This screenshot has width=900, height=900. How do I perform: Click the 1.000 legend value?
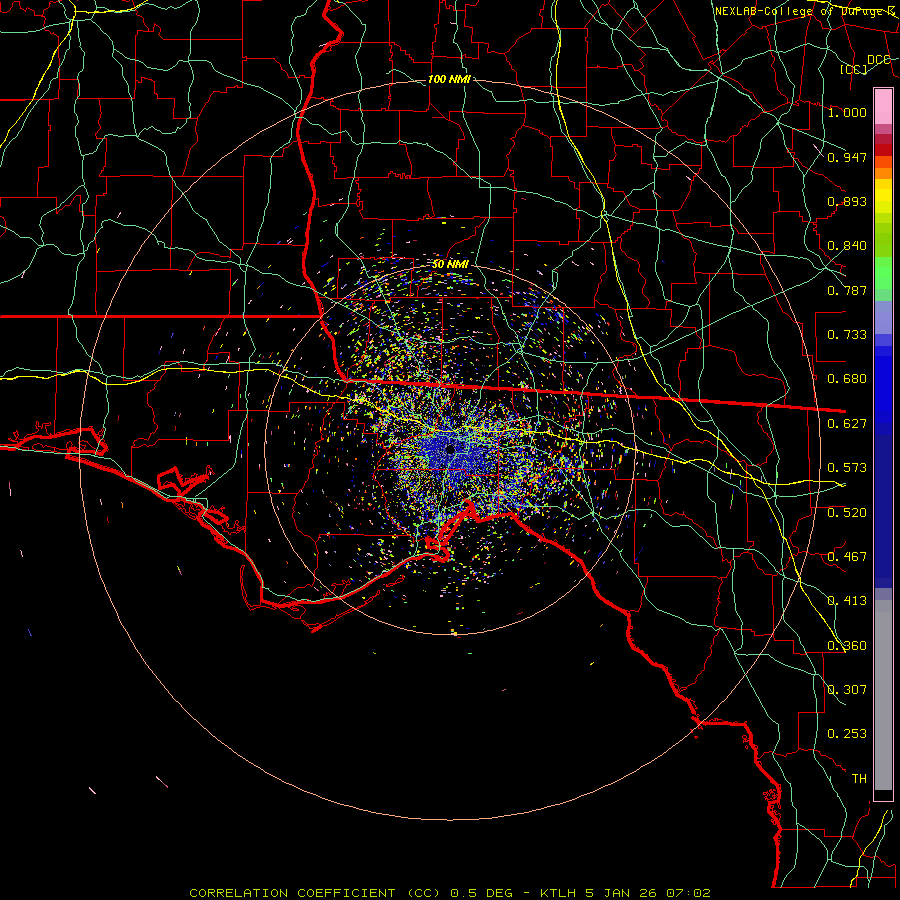[847, 112]
